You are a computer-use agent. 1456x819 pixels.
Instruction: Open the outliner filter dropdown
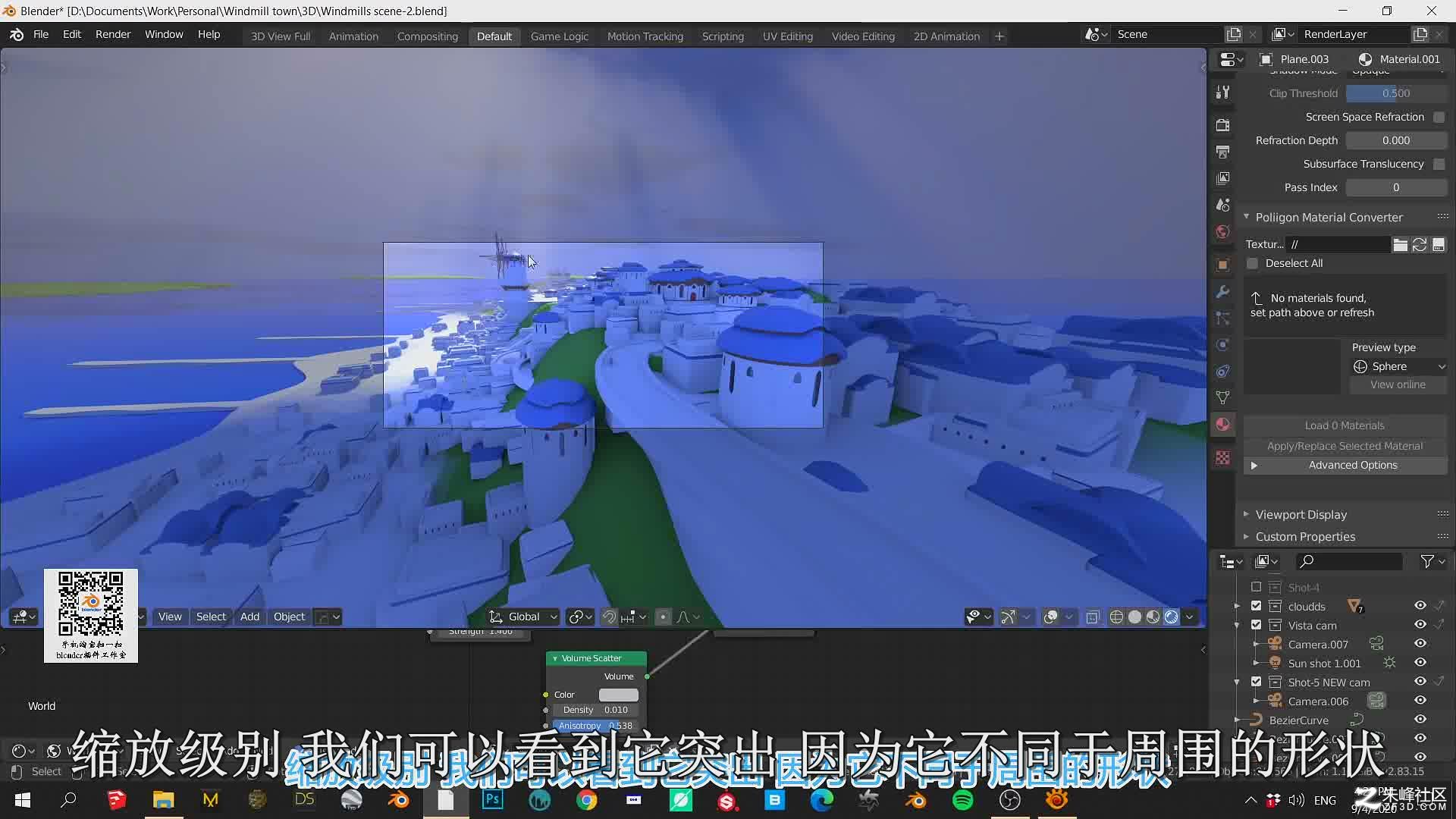point(1432,561)
